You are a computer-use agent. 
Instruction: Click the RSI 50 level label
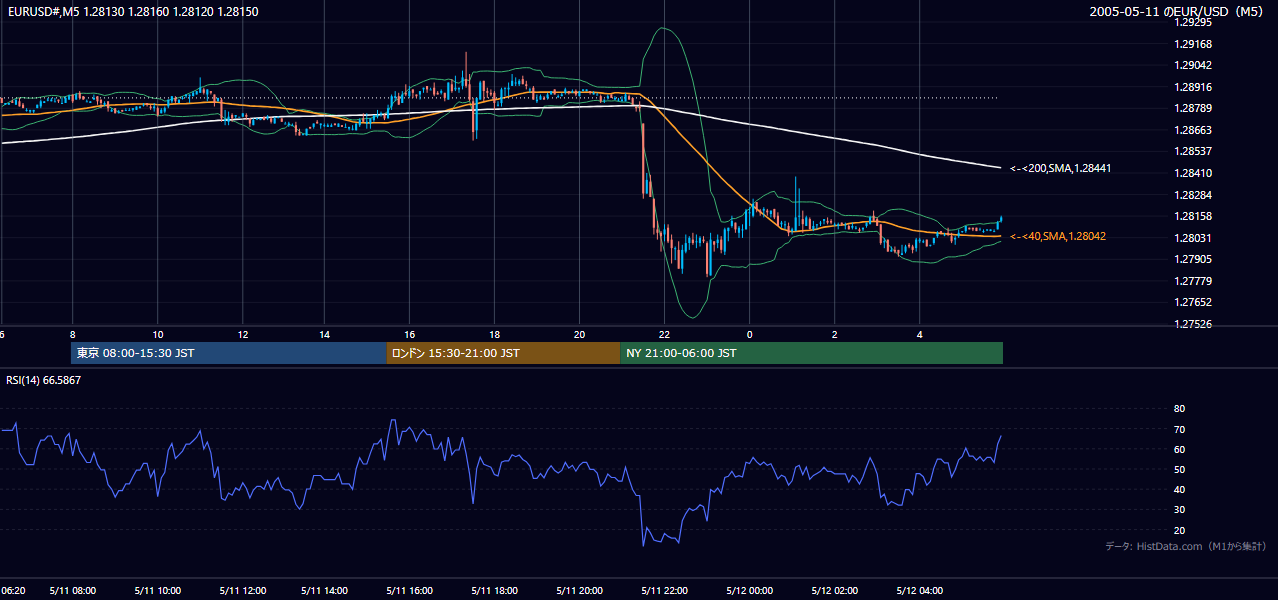coord(1179,469)
